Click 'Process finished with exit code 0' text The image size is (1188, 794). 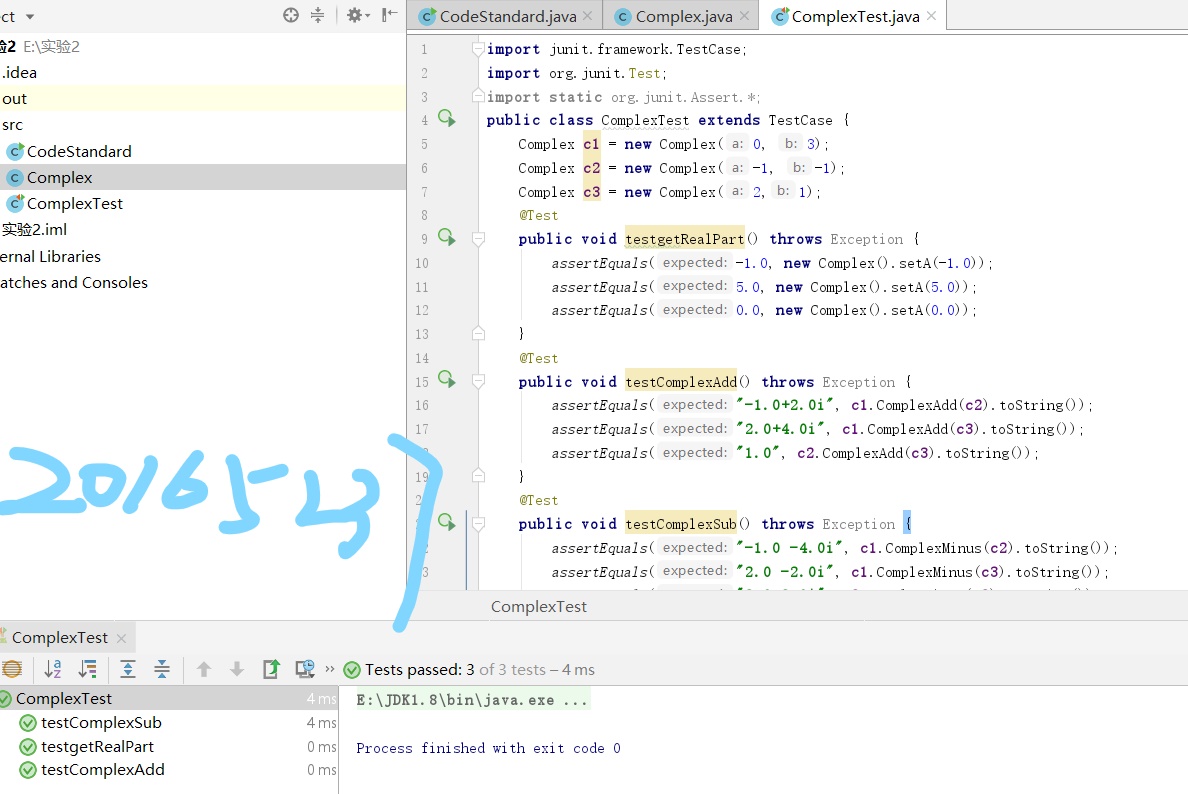[489, 749]
